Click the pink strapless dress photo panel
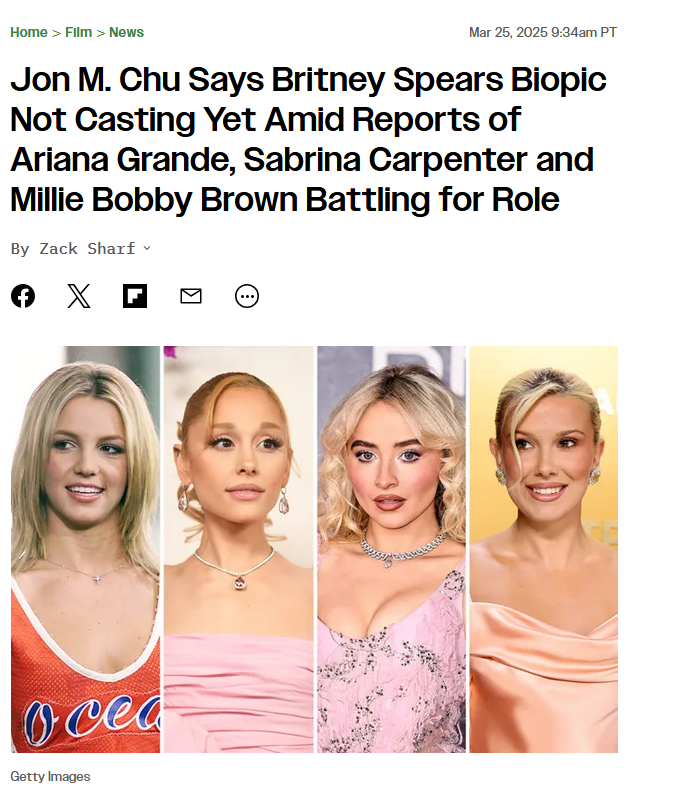The height and width of the screenshot is (792, 674). pos(238,549)
